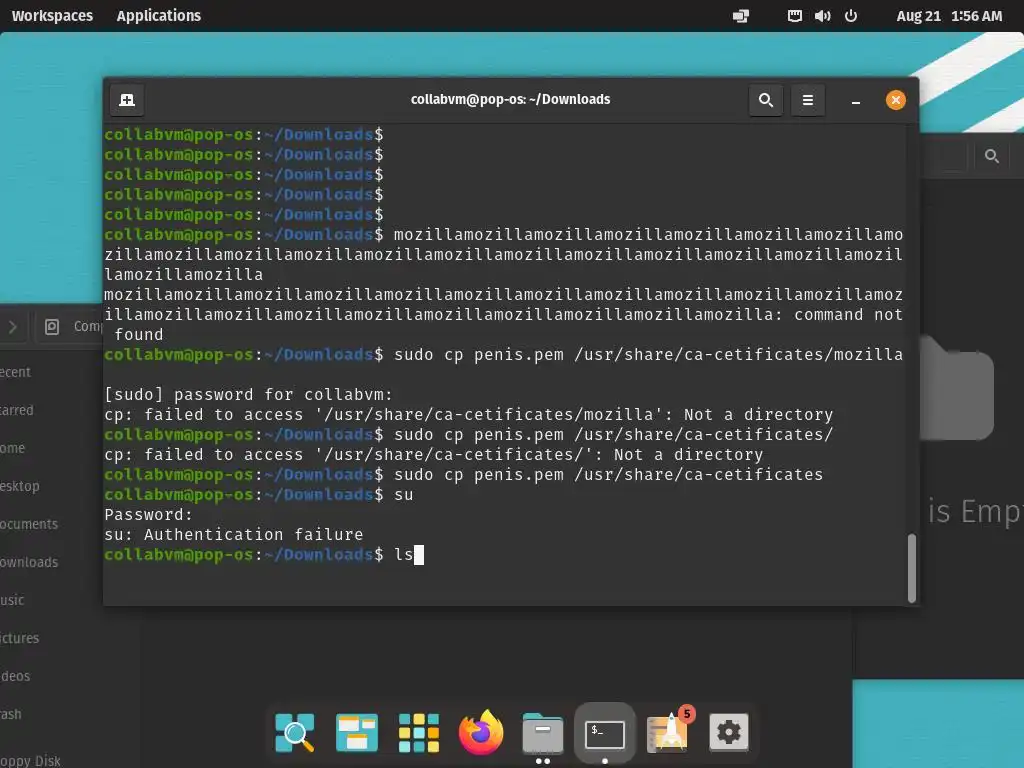1024x768 pixels.
Task: Select Documents in Files sidebar
Action: pyautogui.click(x=29, y=524)
